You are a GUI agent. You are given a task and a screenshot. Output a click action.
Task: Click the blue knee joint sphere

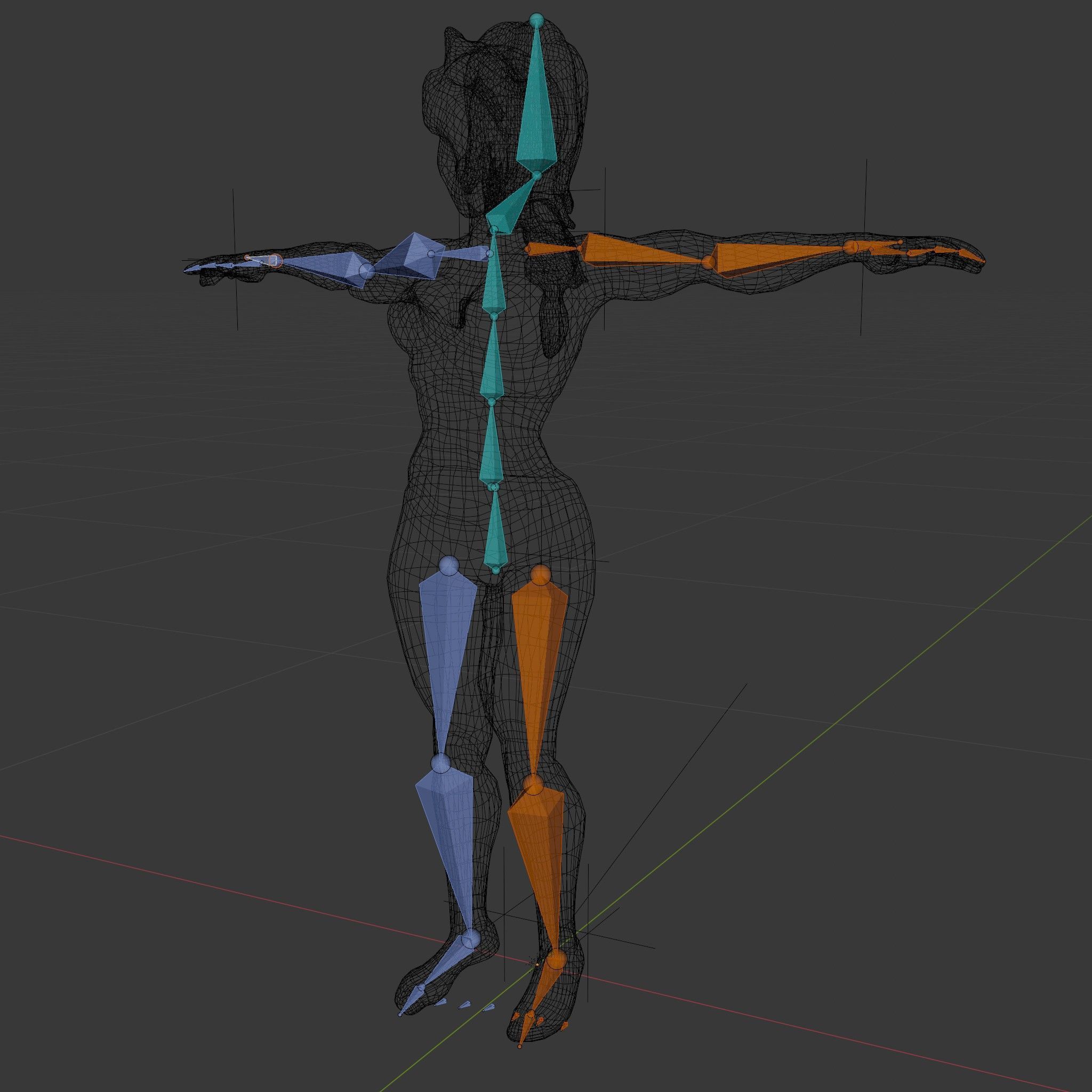pos(440,764)
